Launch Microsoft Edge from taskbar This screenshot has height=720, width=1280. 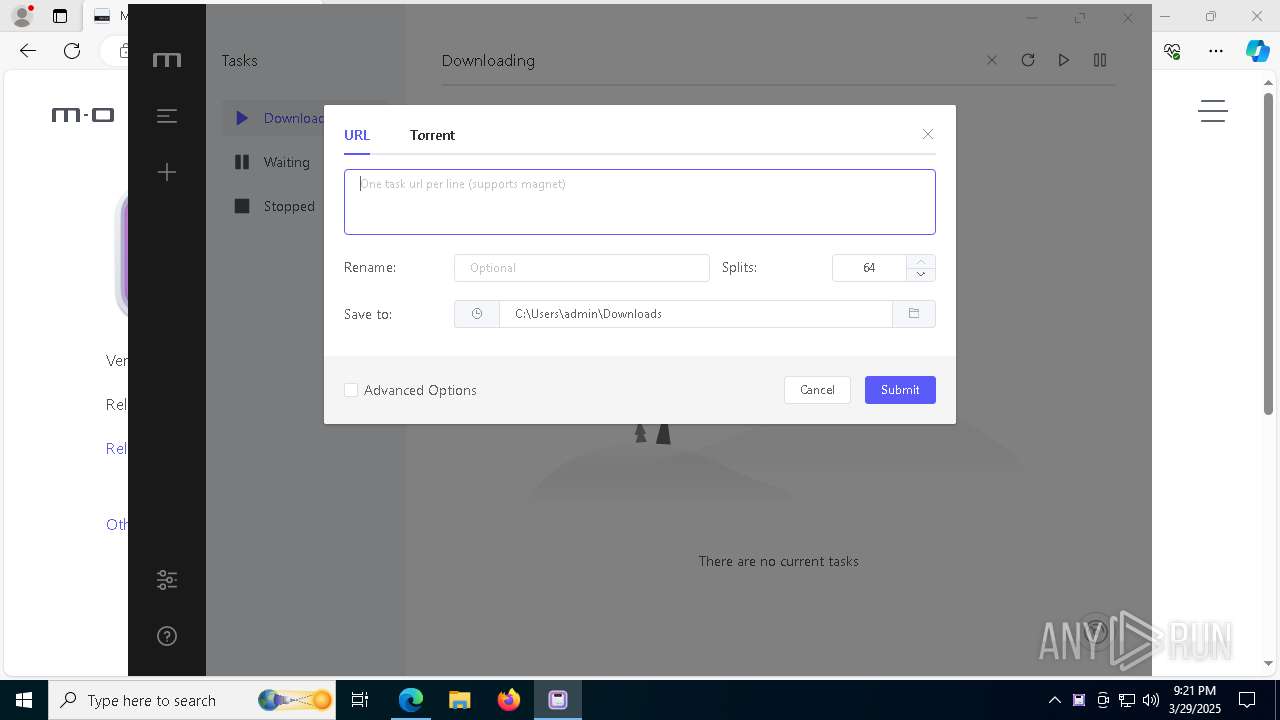click(x=411, y=700)
